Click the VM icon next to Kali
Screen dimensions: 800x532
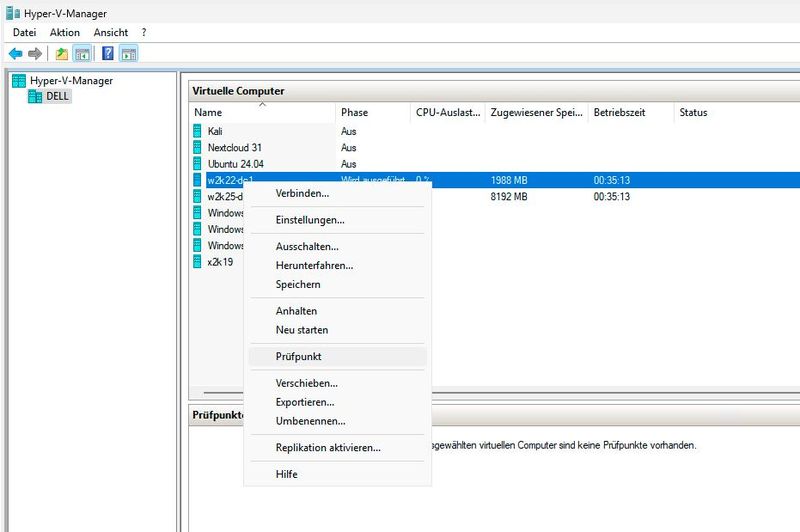pyautogui.click(x=197, y=131)
